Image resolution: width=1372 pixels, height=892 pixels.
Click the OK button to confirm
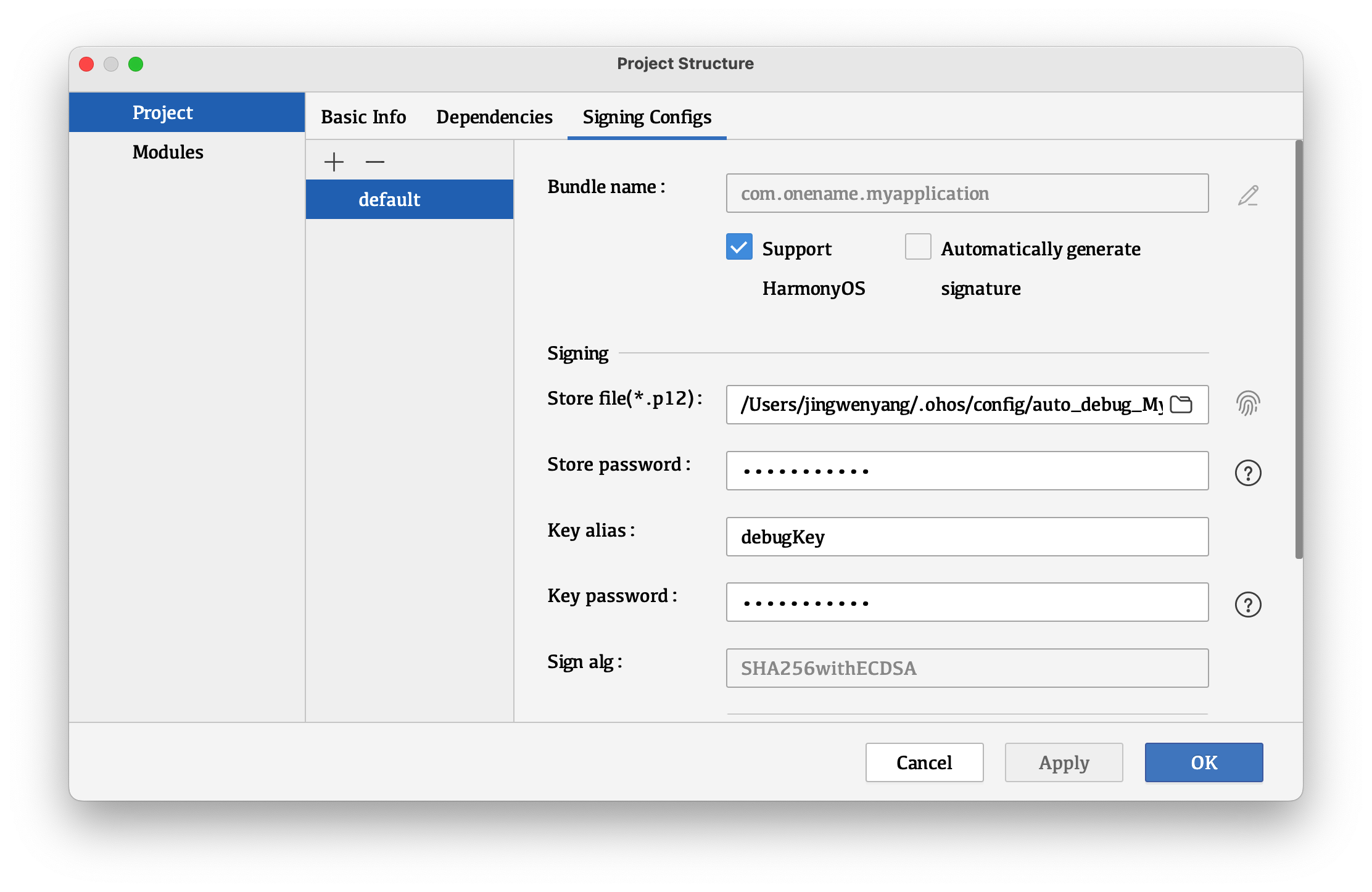click(1202, 761)
